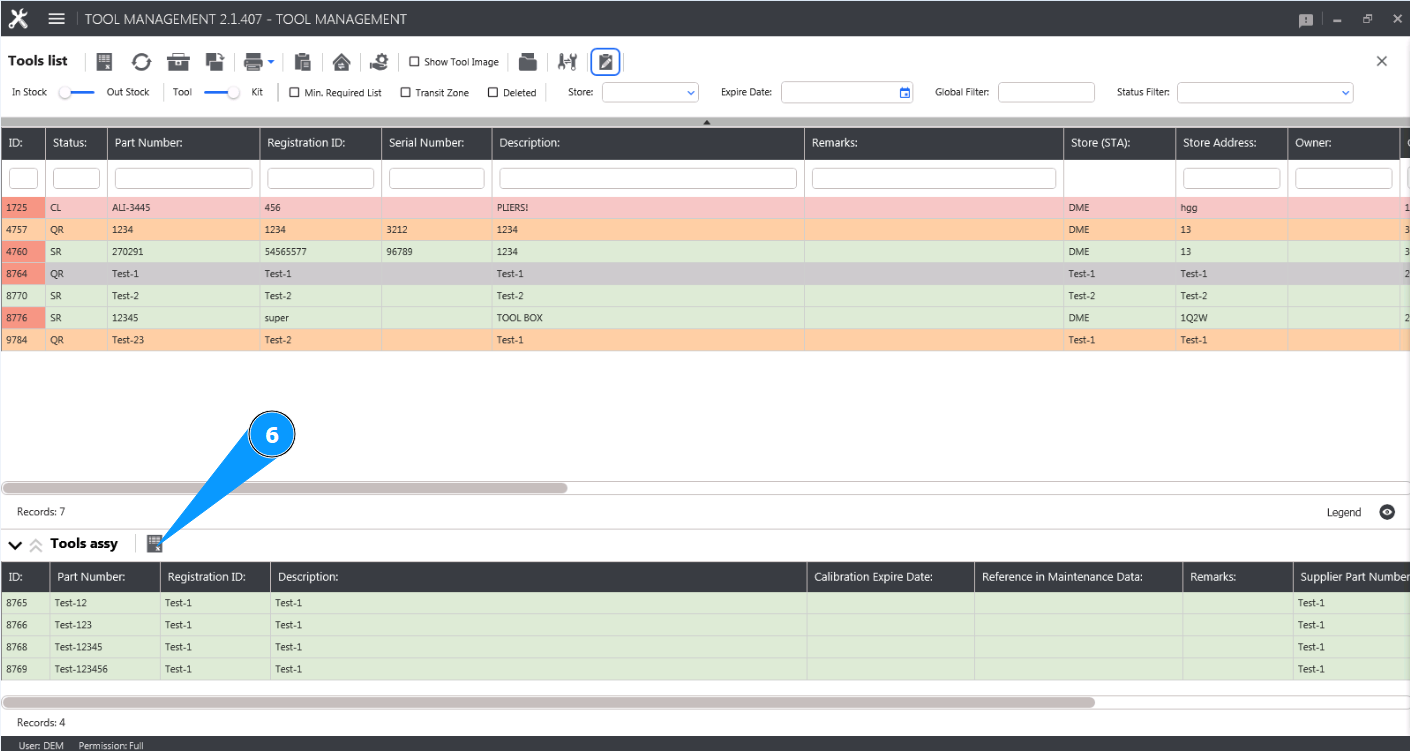The height and width of the screenshot is (752, 1410).
Task: Sort Tools assy by Calibration Expire Date header
Action: pyautogui.click(x=890, y=577)
